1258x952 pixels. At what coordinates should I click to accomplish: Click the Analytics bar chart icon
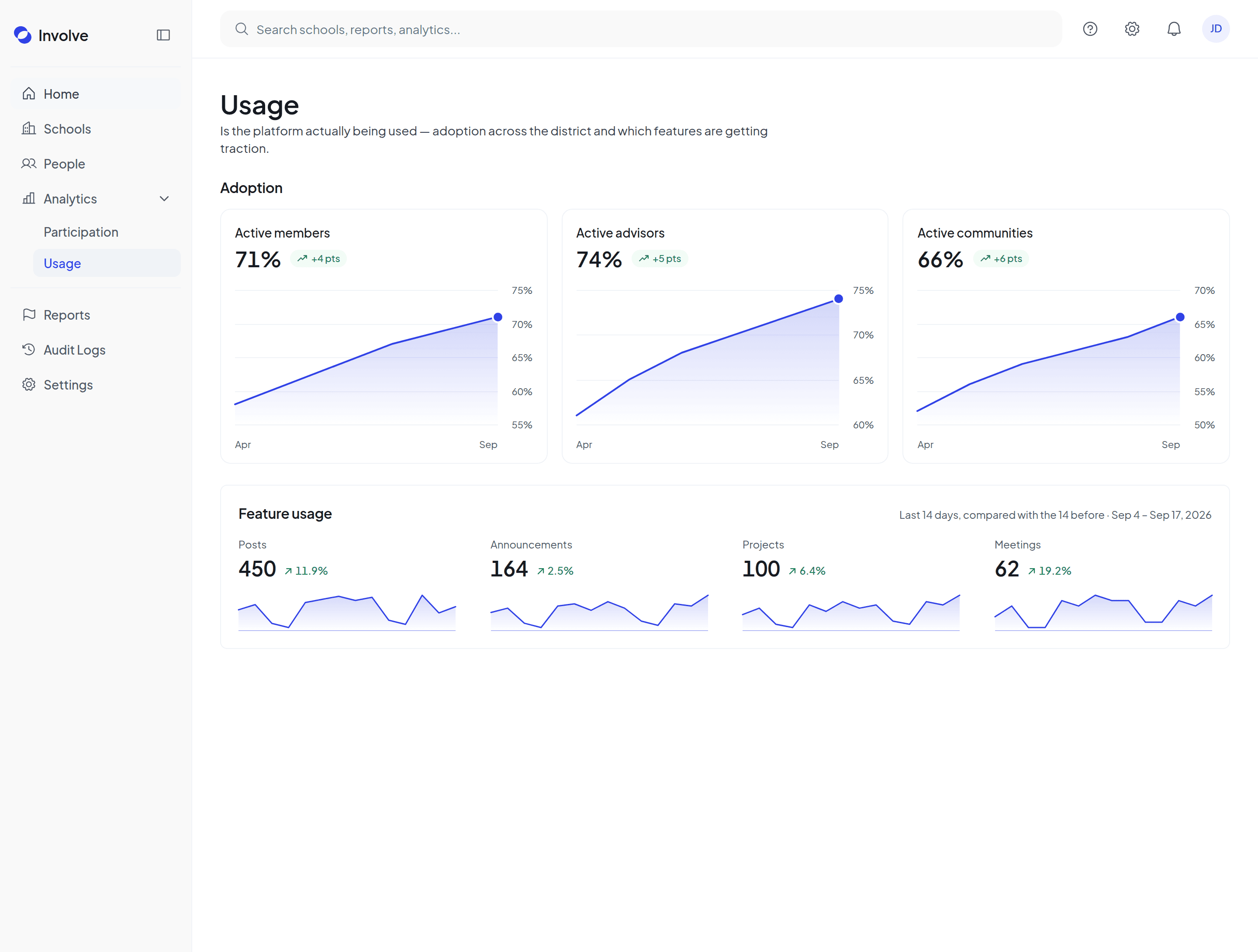(x=29, y=198)
